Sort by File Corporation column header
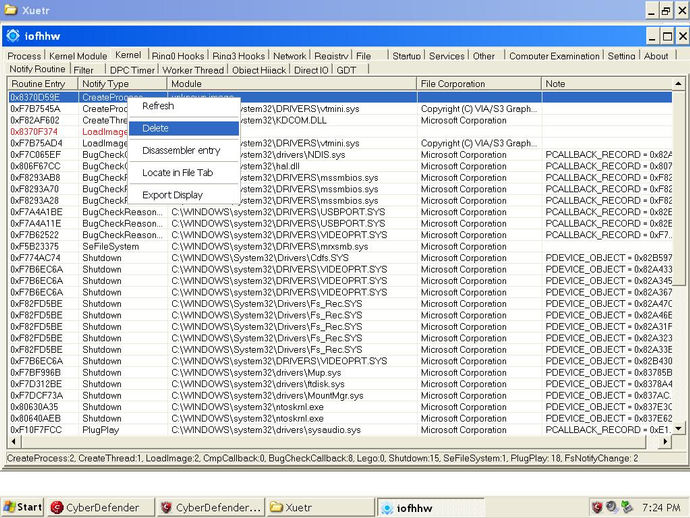 [x=479, y=84]
